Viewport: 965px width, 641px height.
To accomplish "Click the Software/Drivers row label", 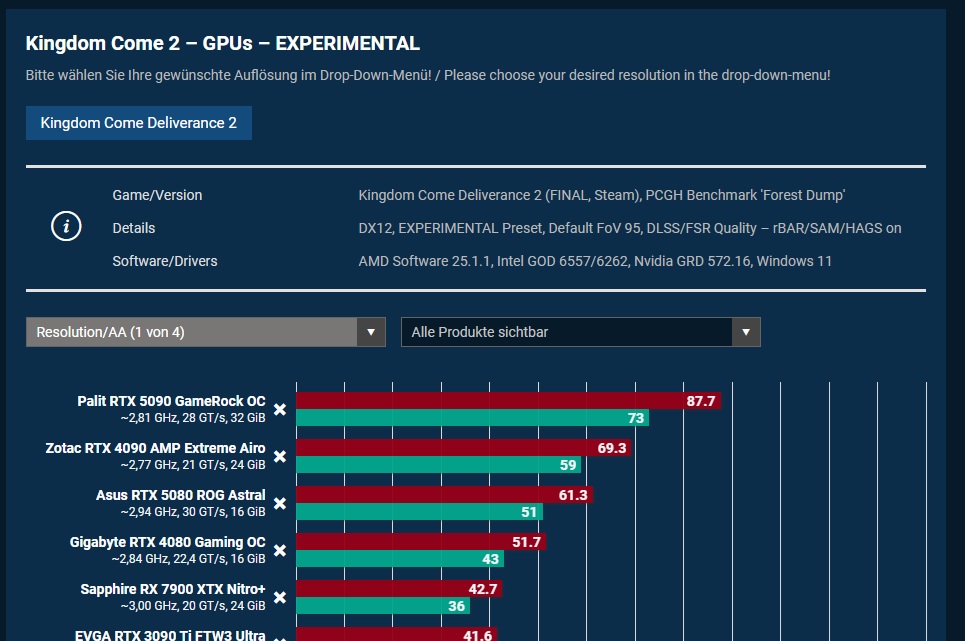I will (164, 261).
